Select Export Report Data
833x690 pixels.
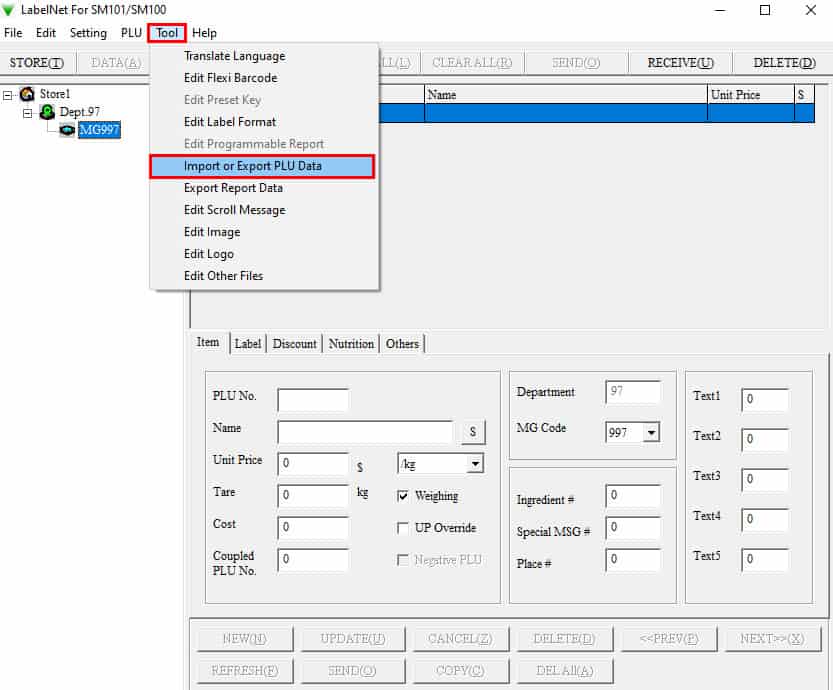265,188
